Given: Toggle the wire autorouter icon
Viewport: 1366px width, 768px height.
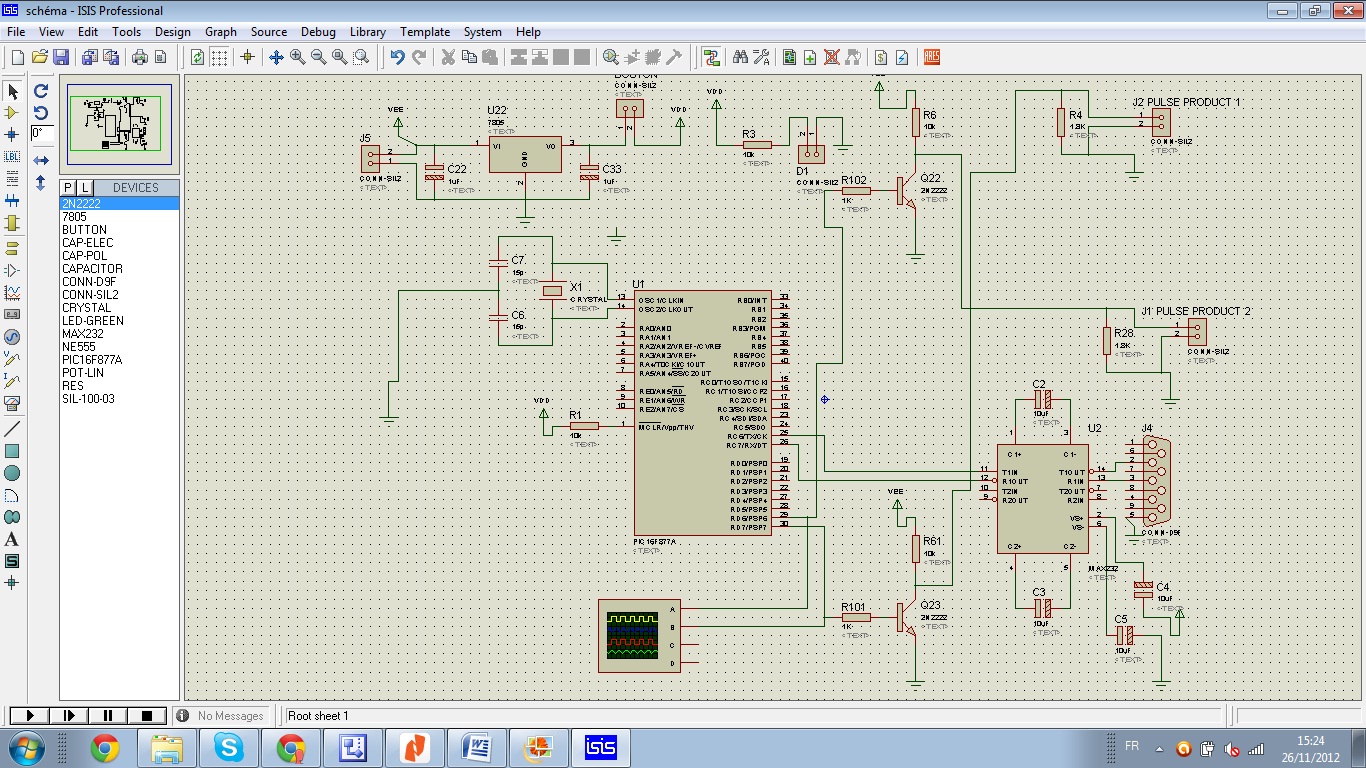Looking at the screenshot, I should pyautogui.click(x=711, y=57).
